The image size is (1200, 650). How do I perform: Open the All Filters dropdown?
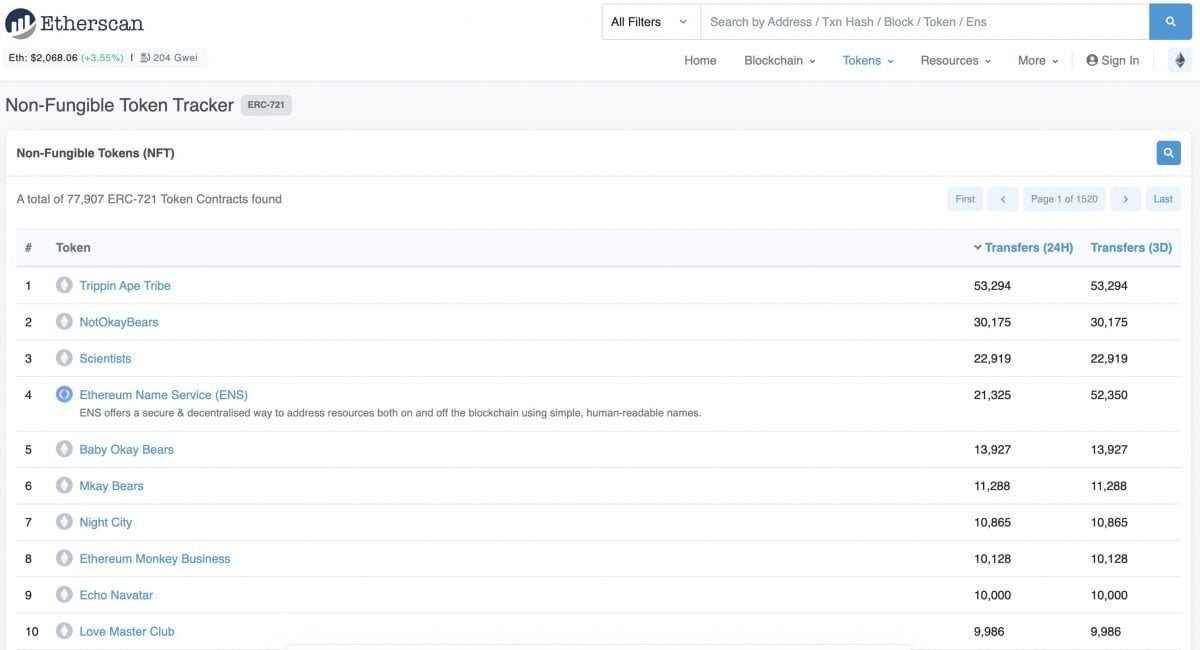(x=650, y=21)
